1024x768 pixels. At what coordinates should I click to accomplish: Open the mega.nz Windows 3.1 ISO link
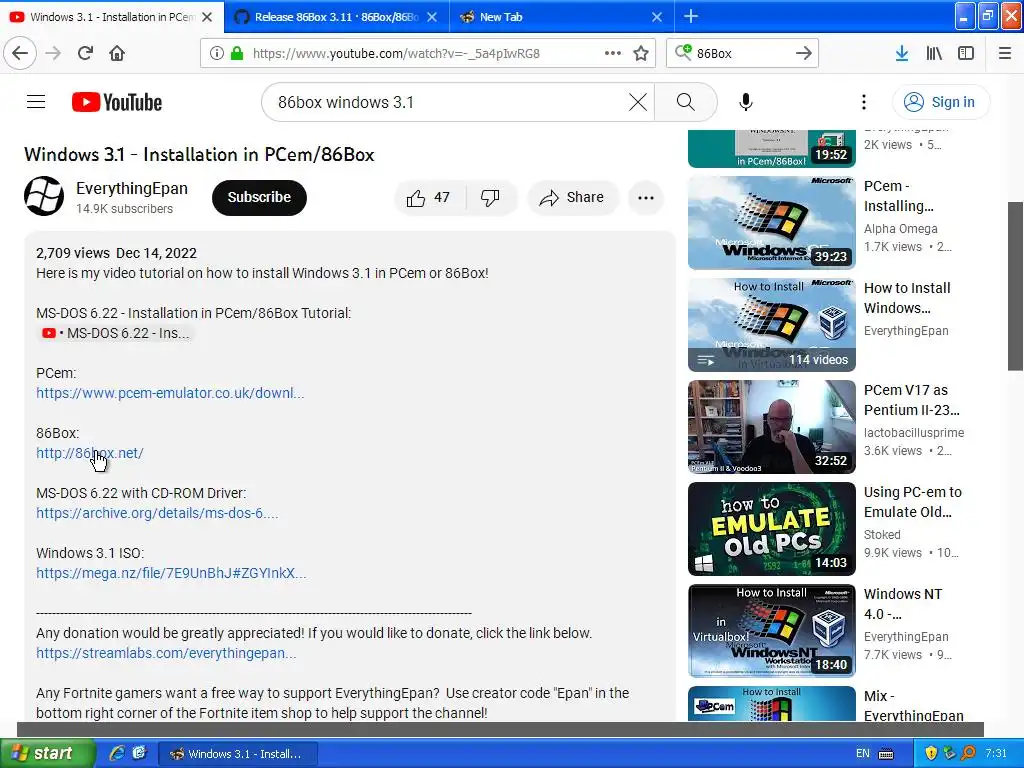[x=171, y=573]
